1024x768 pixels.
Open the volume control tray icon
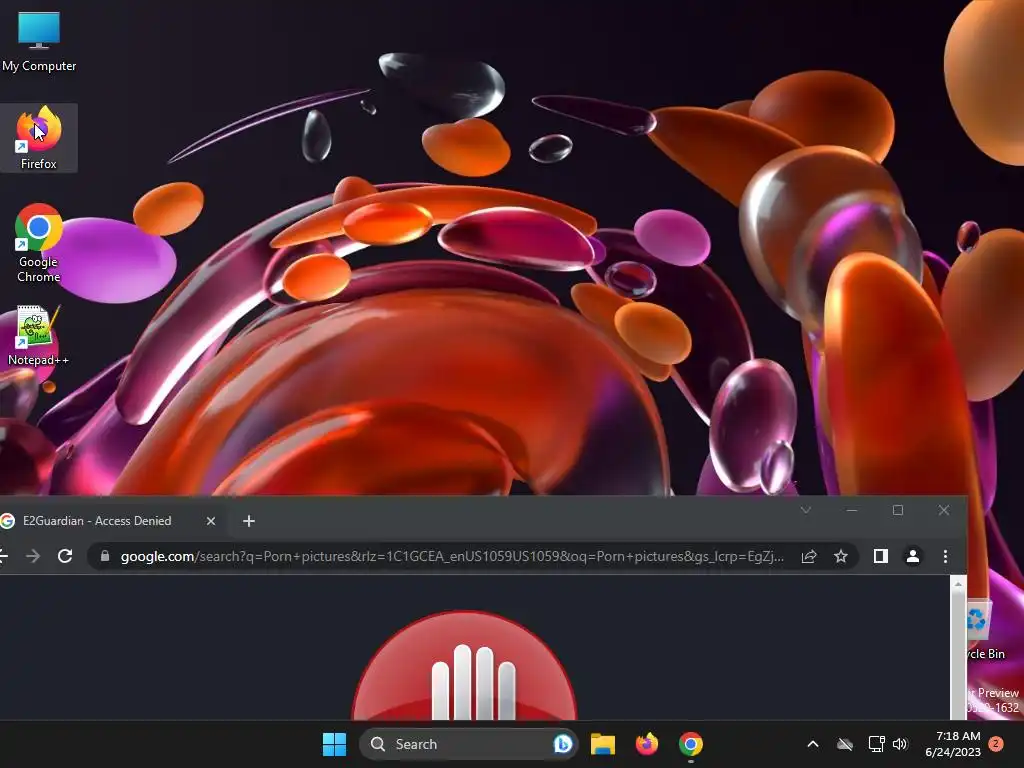click(900, 744)
